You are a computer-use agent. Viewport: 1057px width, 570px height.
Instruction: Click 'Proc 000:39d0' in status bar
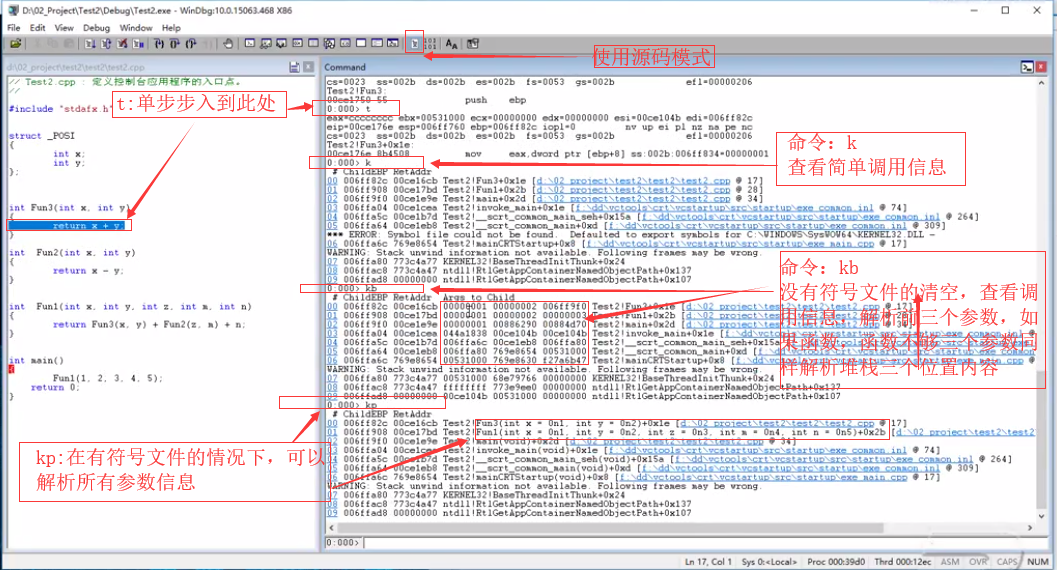click(836, 561)
